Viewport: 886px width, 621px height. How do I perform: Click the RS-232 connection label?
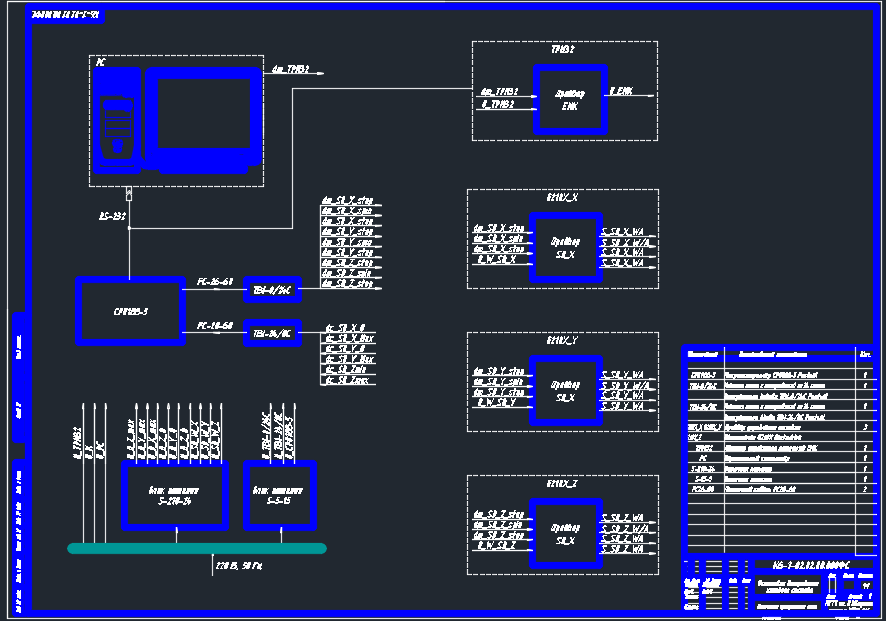[x=112, y=216]
